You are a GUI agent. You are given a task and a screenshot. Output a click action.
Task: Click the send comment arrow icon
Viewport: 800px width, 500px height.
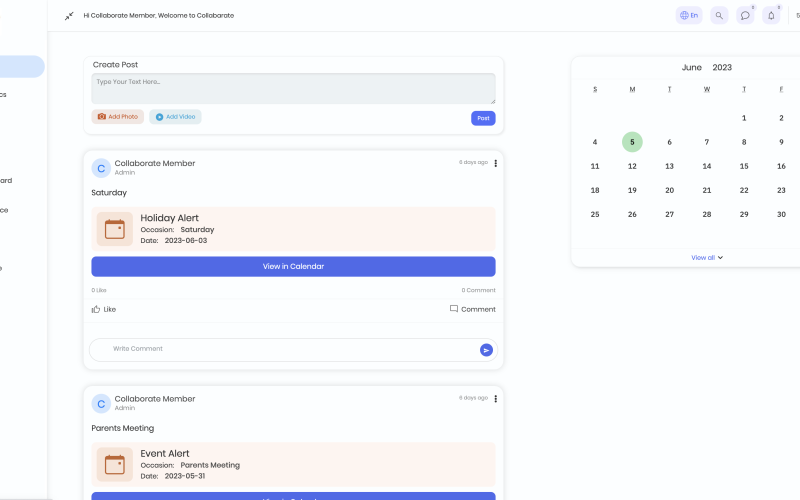[486, 350]
